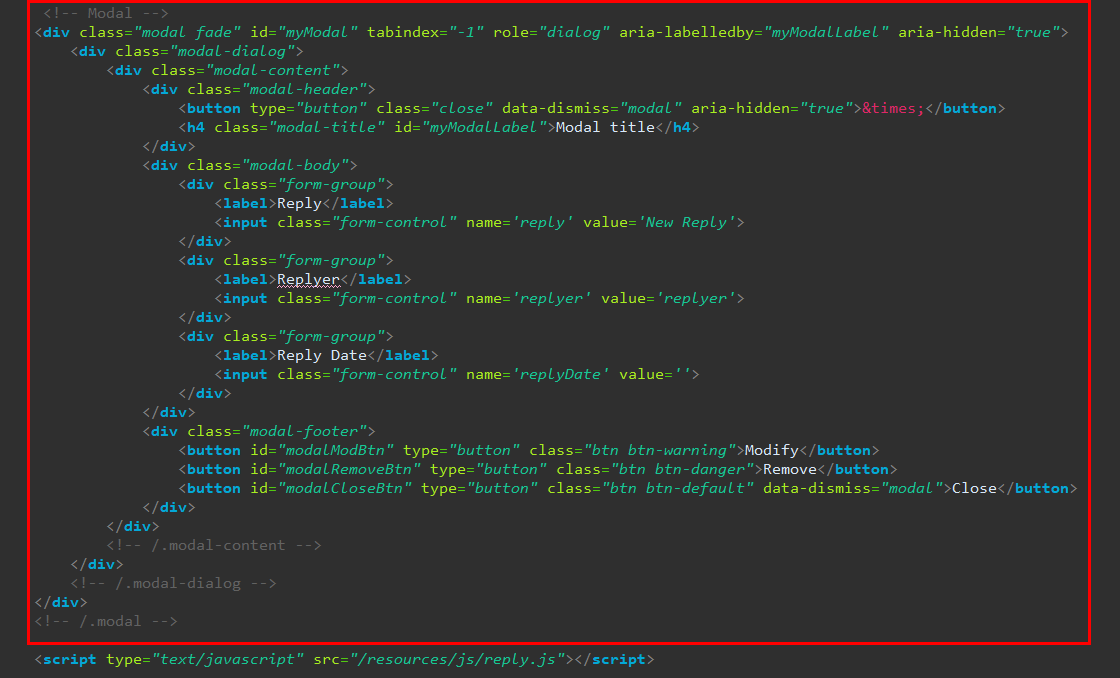Click the role="dialog" attribute text
Viewport: 1120px width, 678px height.
(551, 32)
